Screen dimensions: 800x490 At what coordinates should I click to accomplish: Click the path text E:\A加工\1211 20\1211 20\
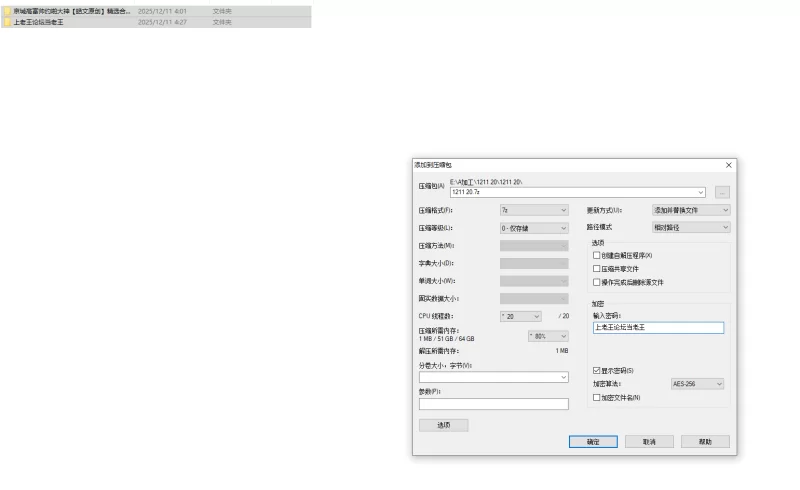486,182
